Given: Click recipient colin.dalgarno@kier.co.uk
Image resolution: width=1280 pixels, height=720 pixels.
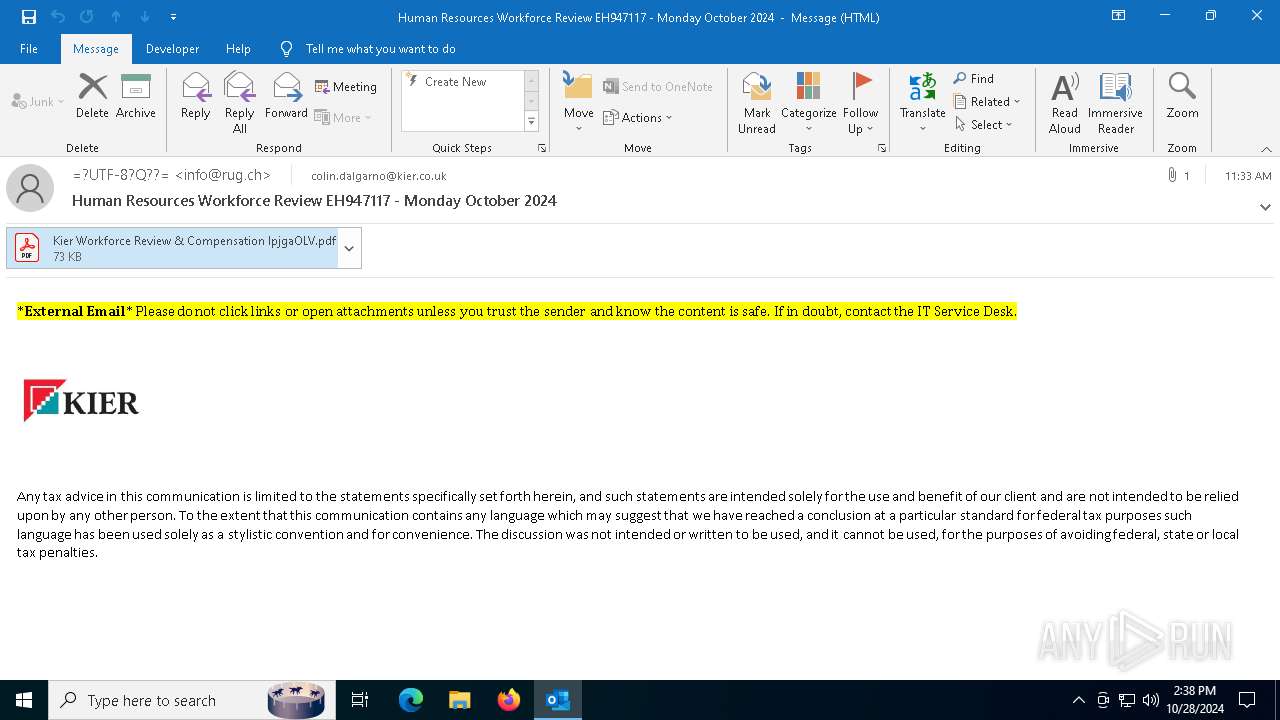Looking at the screenshot, I should click(378, 176).
